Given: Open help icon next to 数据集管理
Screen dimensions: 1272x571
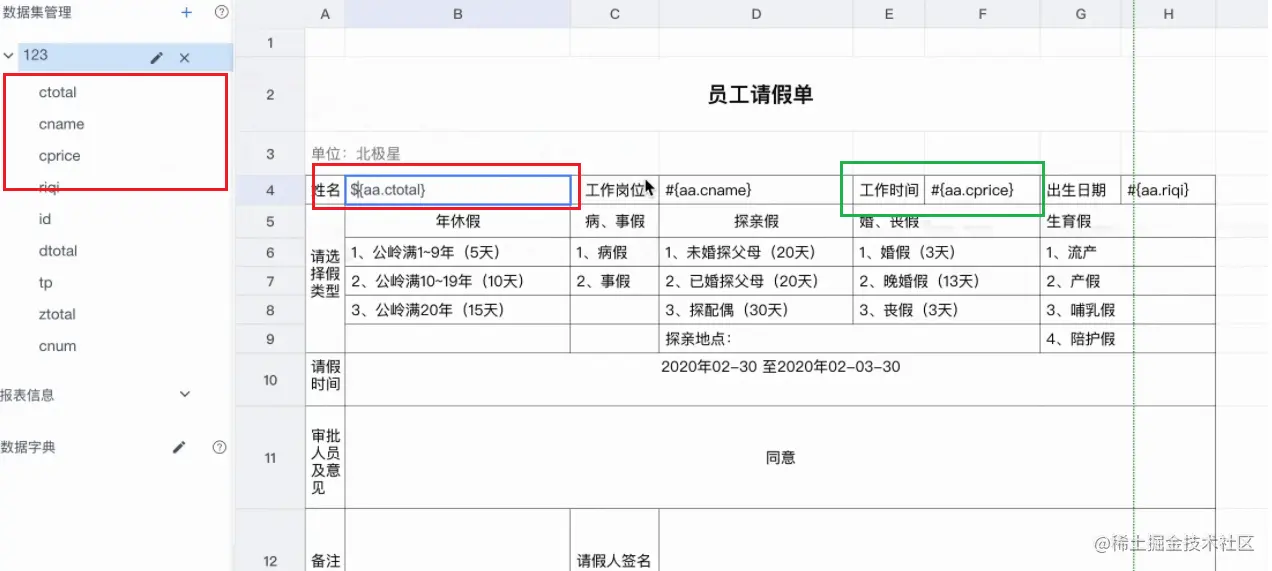Looking at the screenshot, I should (x=221, y=13).
